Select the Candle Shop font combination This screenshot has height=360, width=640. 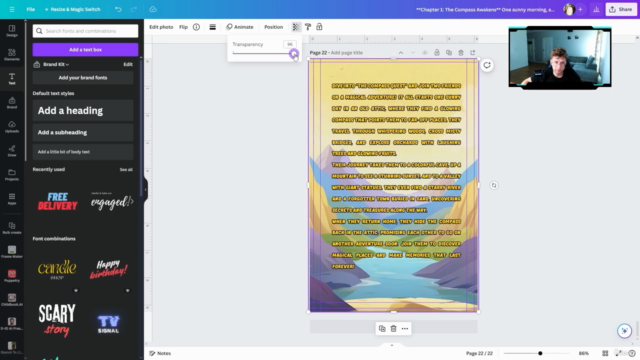point(57,269)
